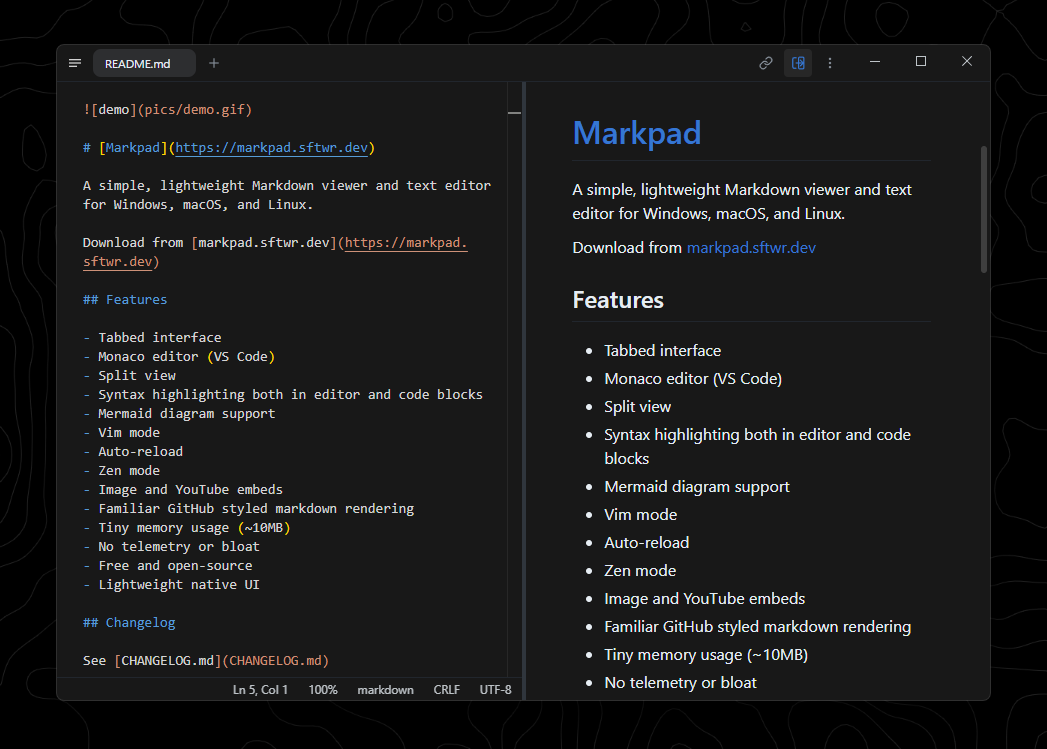Toggle the split view icon
Image resolution: width=1047 pixels, height=749 pixels.
coord(798,61)
